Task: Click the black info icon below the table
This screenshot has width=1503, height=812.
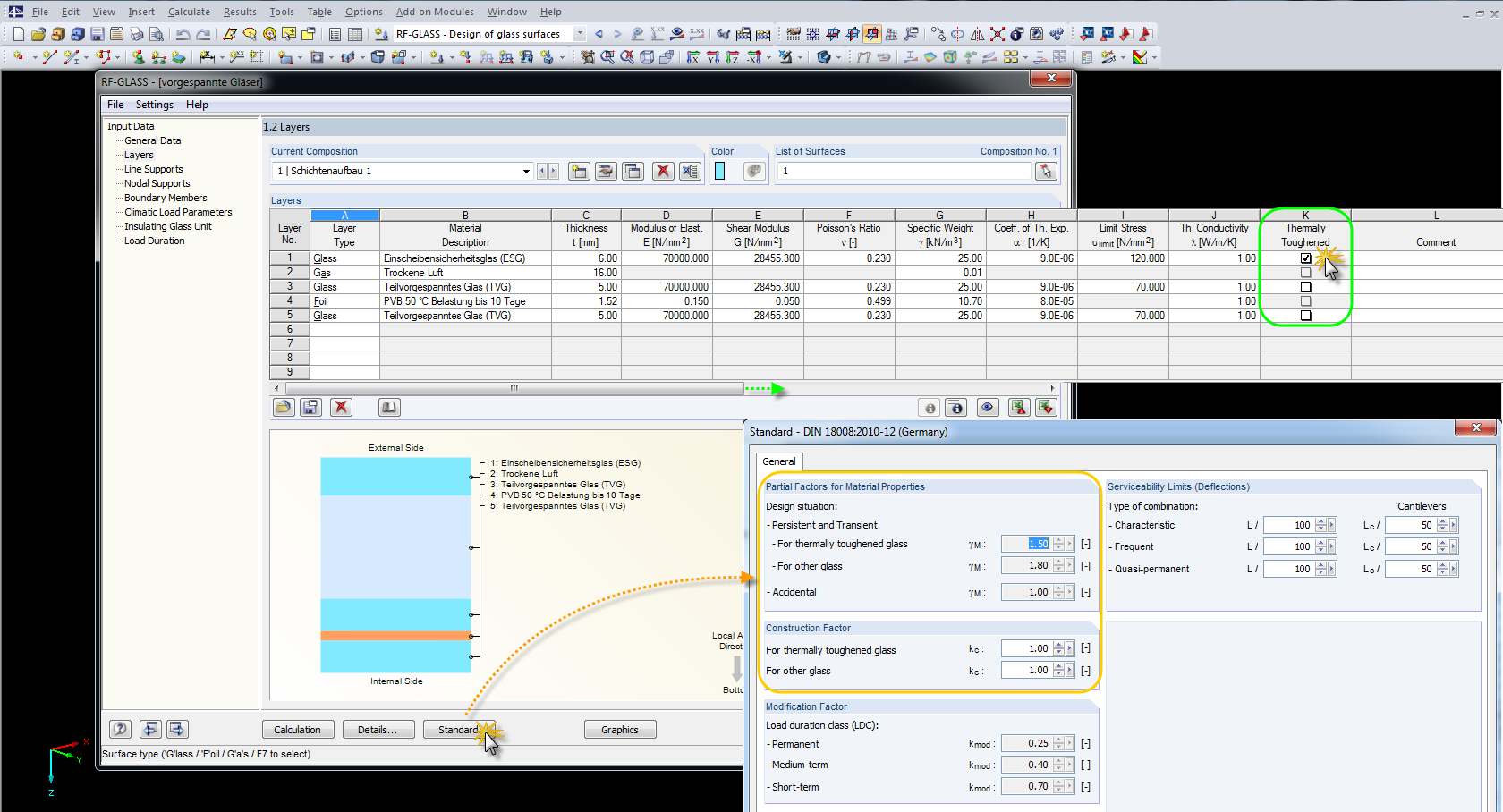Action: [956, 407]
